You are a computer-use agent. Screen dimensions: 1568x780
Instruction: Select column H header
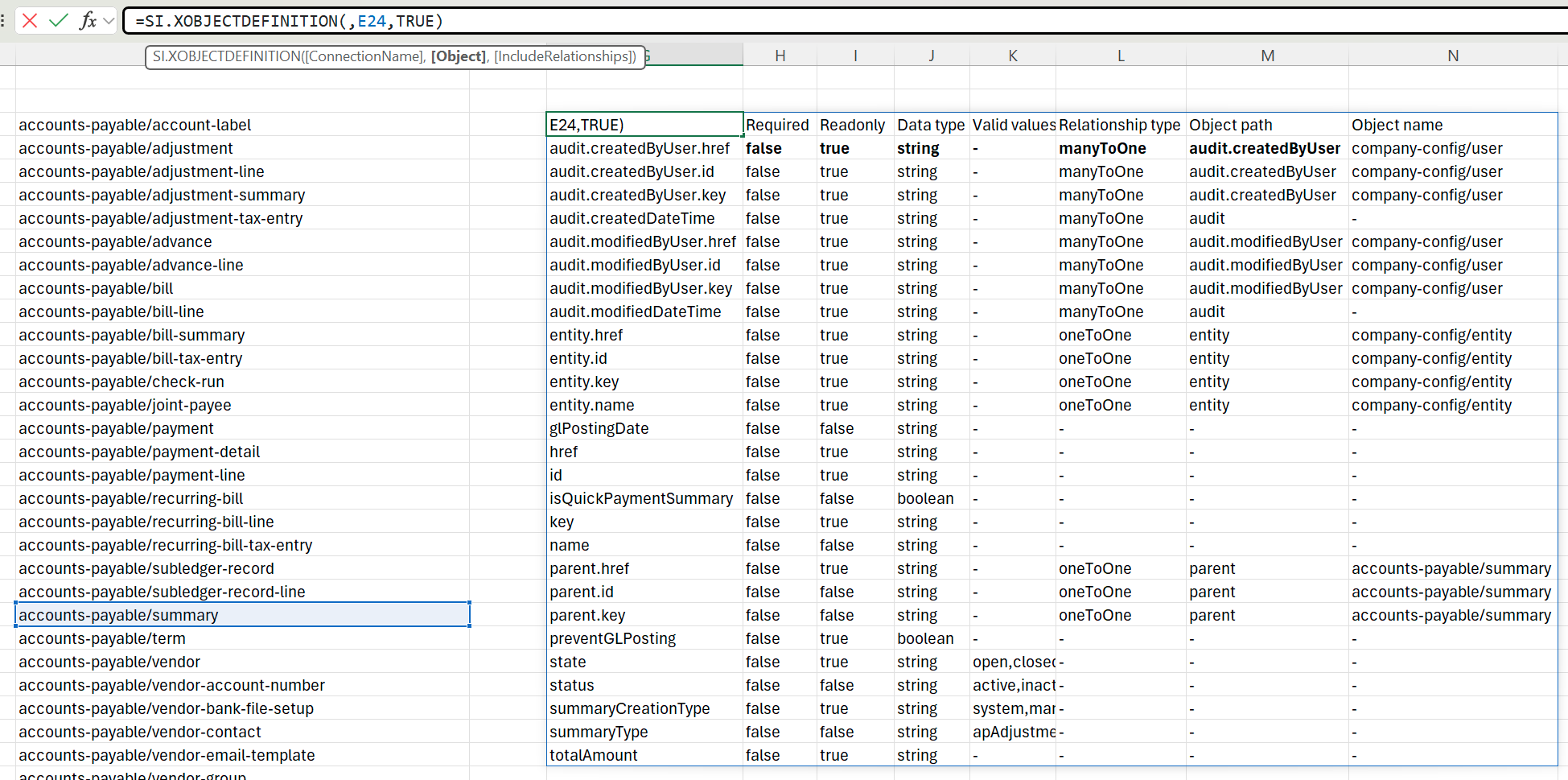(780, 56)
